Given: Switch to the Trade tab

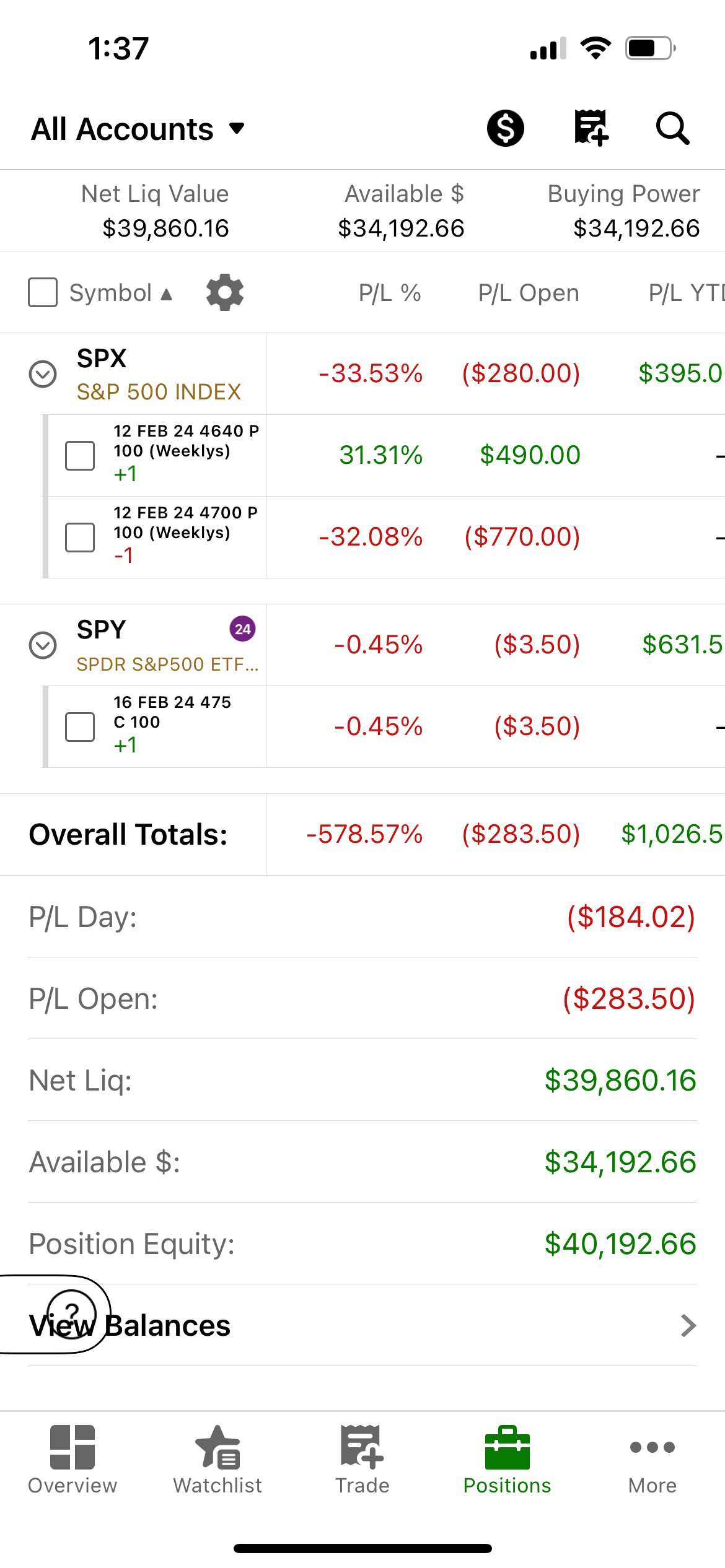Looking at the screenshot, I should tap(362, 1459).
